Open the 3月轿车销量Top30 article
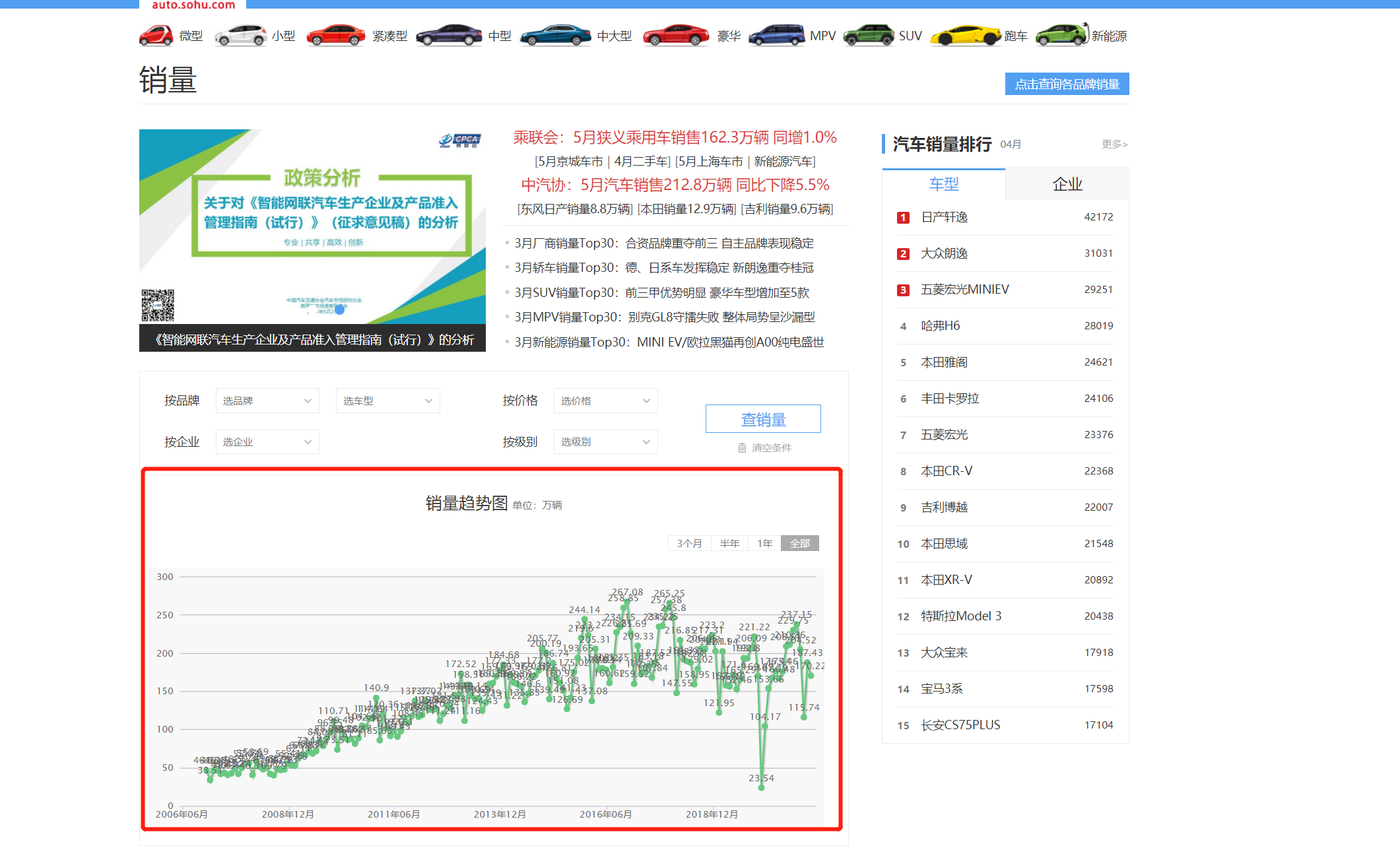The width and height of the screenshot is (1400, 846). [x=664, y=268]
